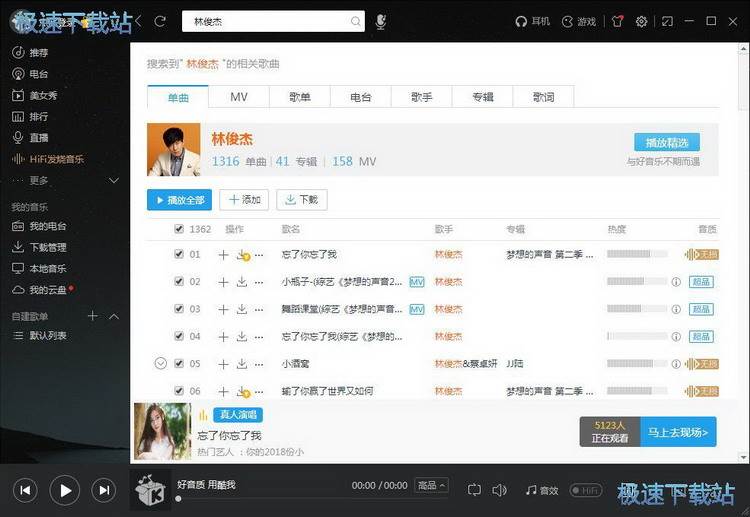The height and width of the screenshot is (517, 750).
Task: Switch to the 专辑 tab
Action: (482, 97)
